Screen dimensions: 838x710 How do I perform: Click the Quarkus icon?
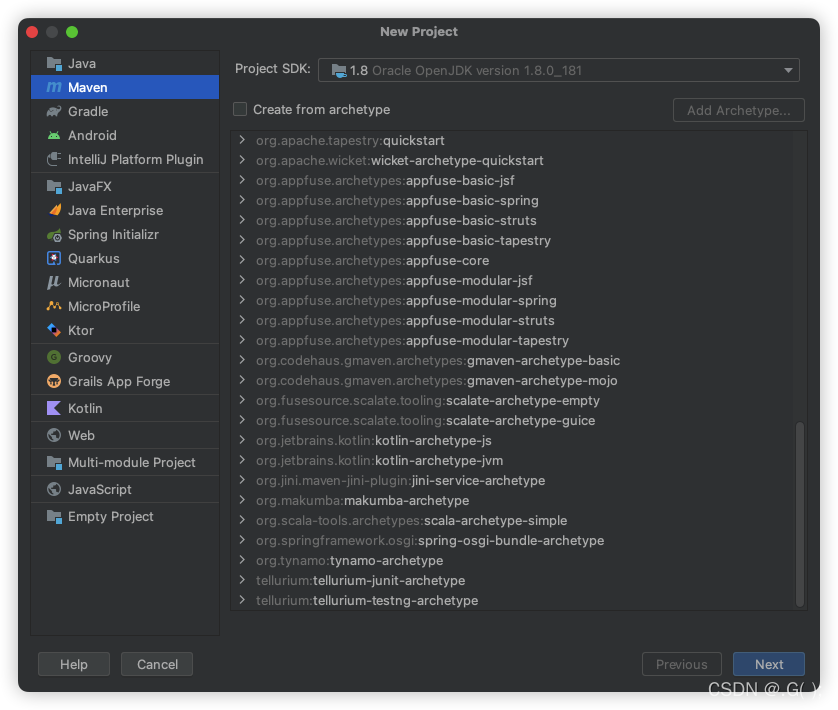click(x=54, y=258)
